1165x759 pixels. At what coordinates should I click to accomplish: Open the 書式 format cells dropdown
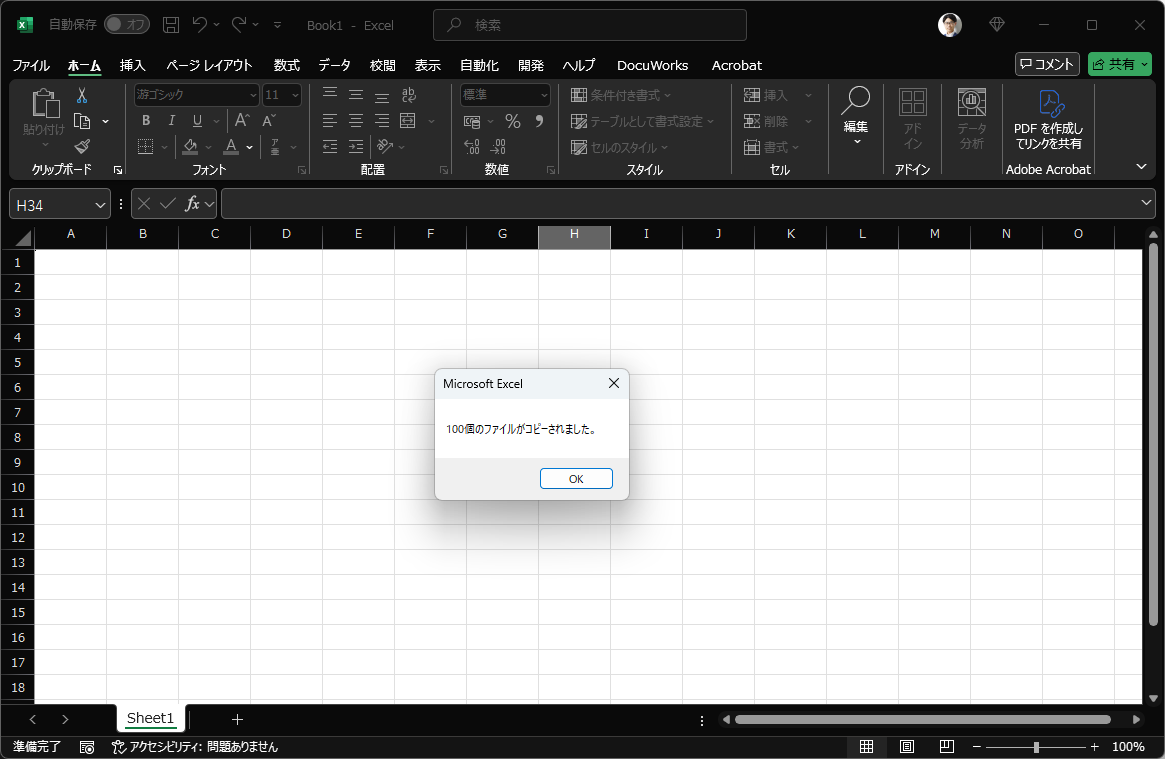771,147
